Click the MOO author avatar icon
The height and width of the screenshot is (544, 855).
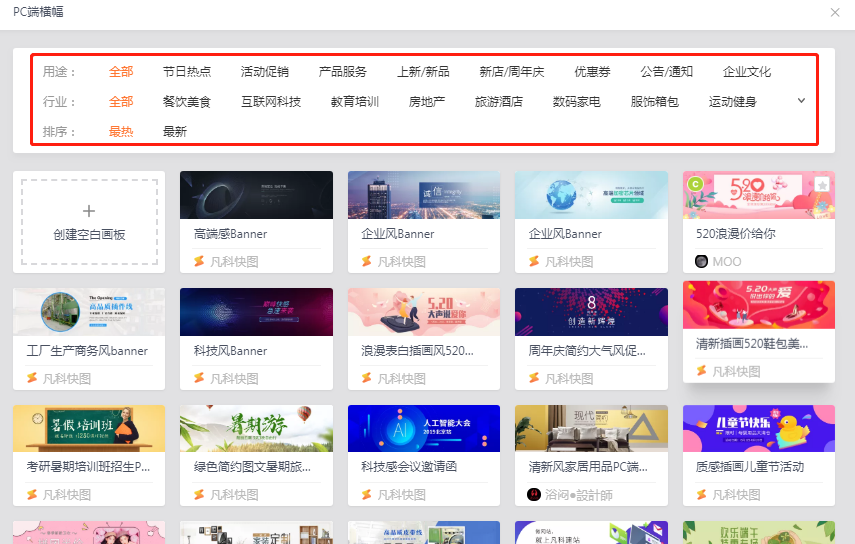pyautogui.click(x=701, y=262)
